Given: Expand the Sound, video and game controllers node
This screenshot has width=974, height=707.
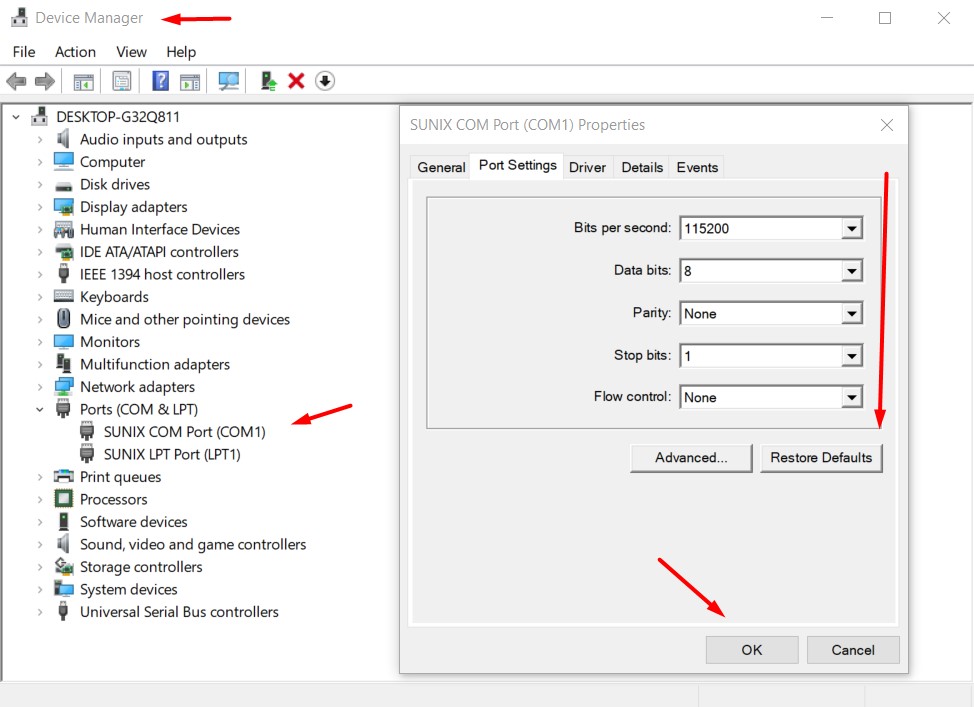Looking at the screenshot, I should (40, 544).
